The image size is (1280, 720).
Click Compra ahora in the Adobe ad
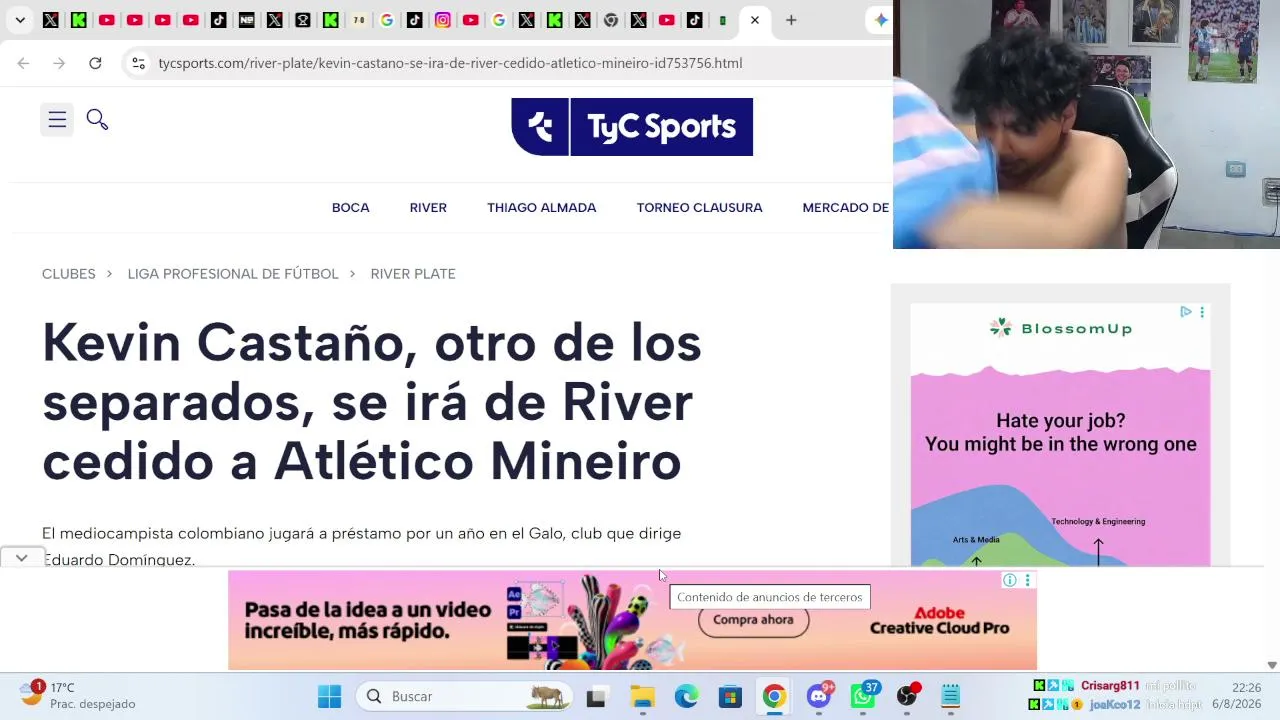[x=753, y=620]
